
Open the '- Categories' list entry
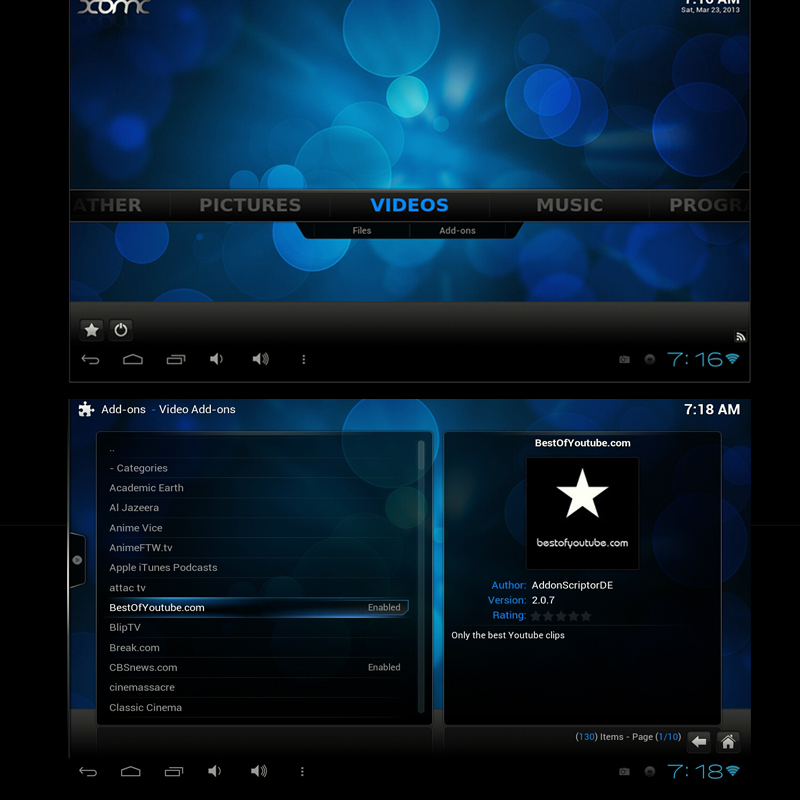click(x=259, y=468)
